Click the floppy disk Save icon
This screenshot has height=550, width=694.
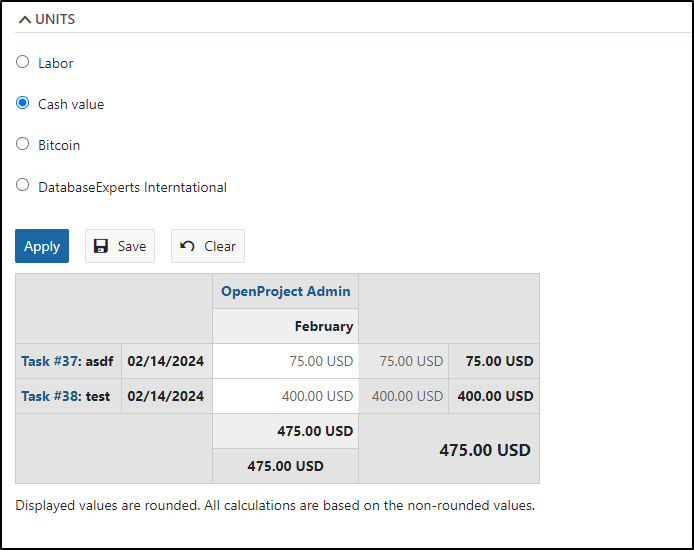pos(101,246)
